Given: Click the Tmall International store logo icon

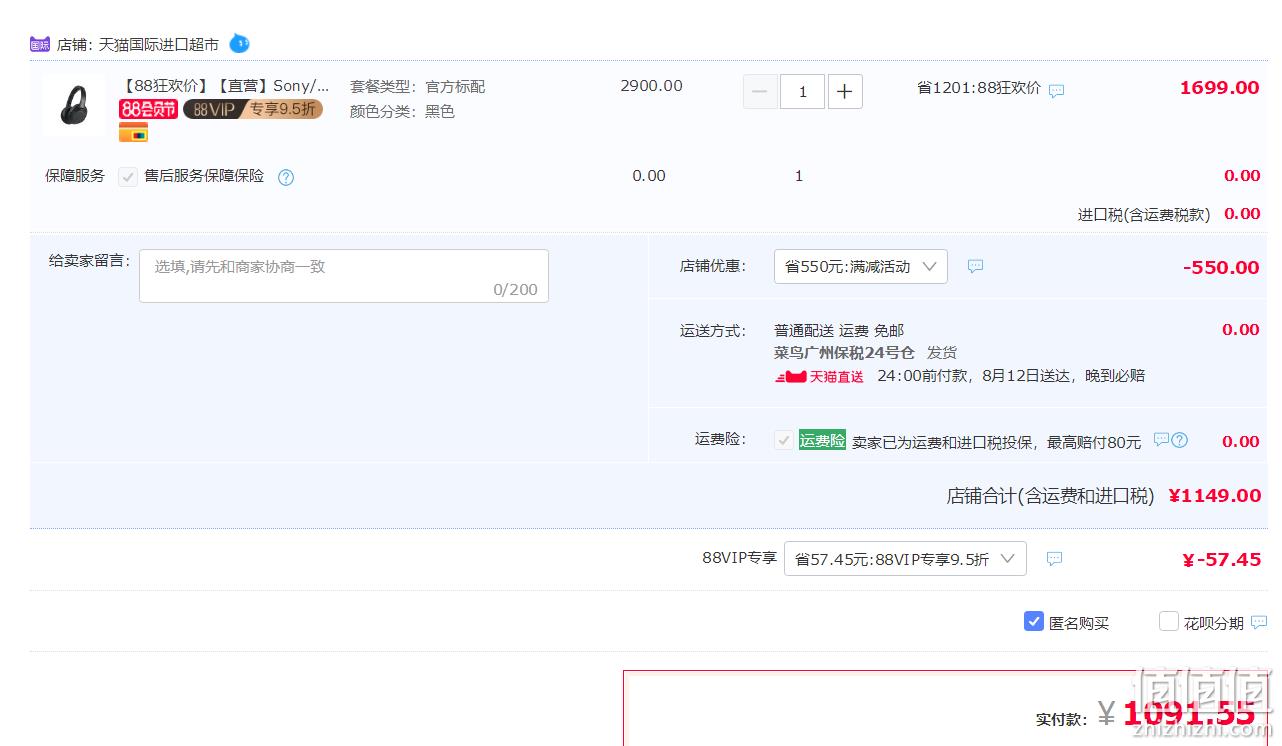Looking at the screenshot, I should (40, 44).
